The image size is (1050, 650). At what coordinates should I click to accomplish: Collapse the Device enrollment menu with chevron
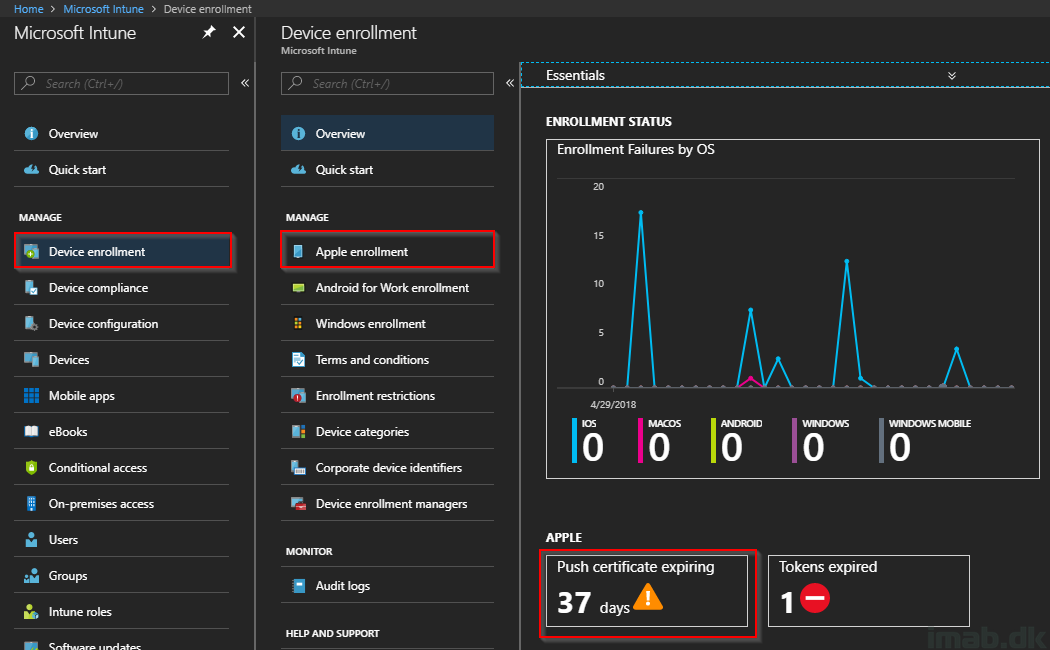click(x=510, y=83)
